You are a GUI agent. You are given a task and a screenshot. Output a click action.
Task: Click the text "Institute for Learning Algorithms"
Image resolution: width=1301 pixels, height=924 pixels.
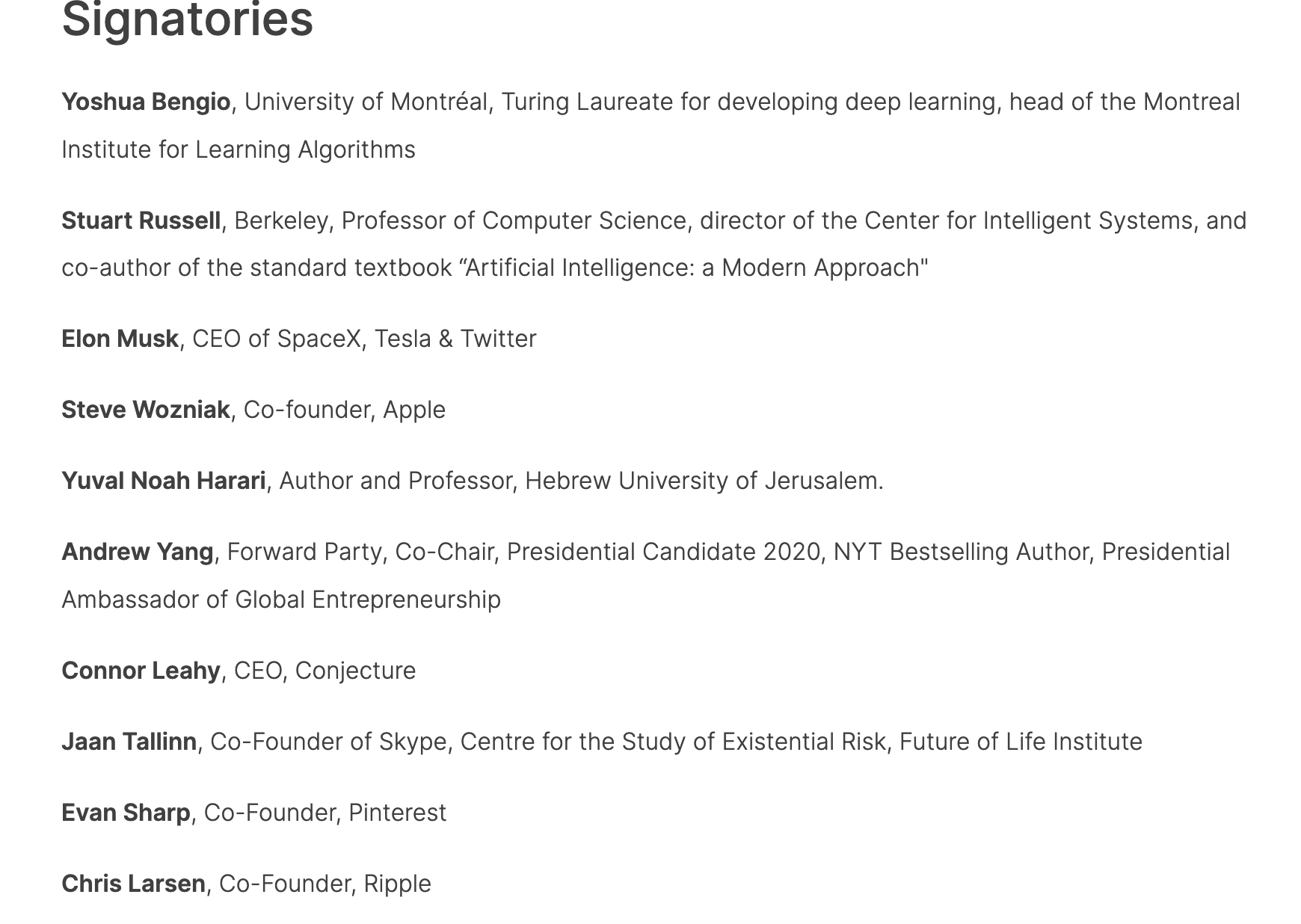tap(238, 150)
